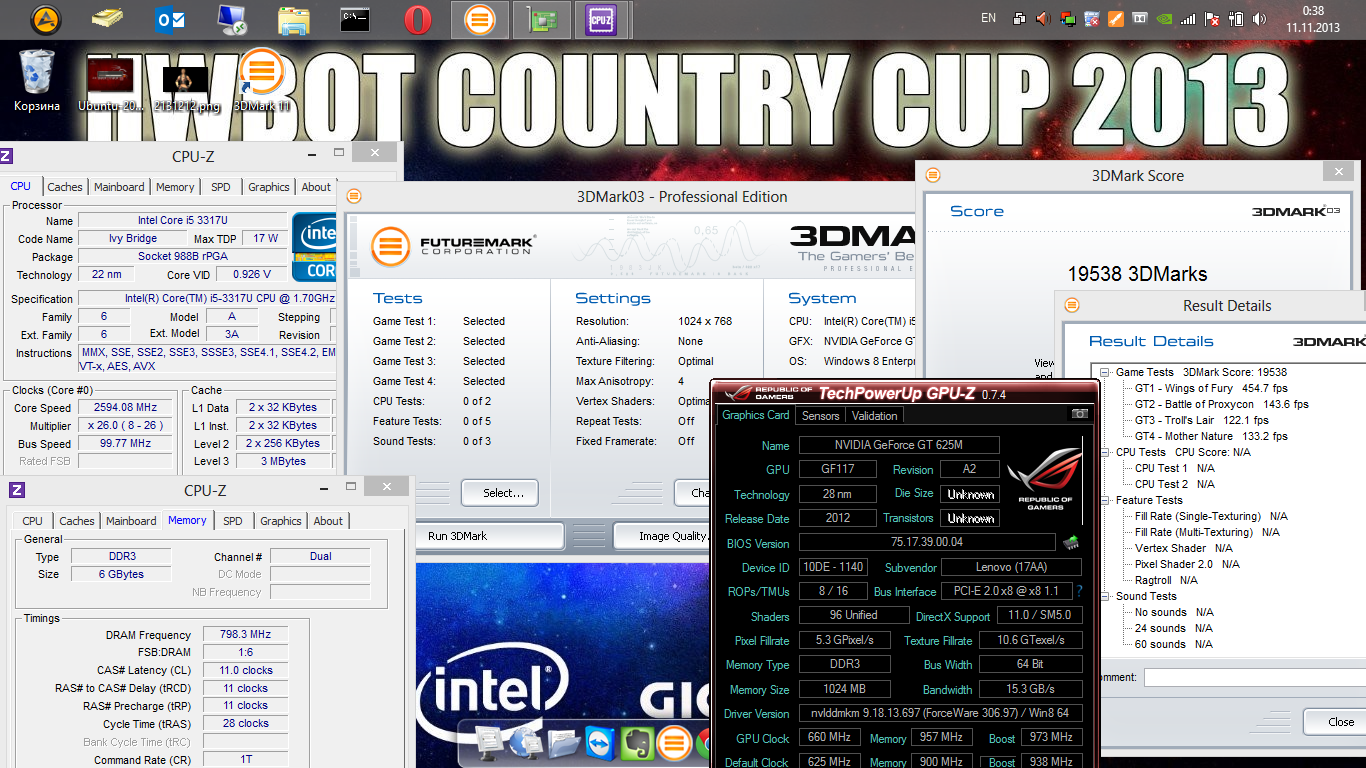Viewport: 1366px width, 768px height.
Task: Switch to CPU tab in lower CPU-Z window
Action: tap(33, 521)
